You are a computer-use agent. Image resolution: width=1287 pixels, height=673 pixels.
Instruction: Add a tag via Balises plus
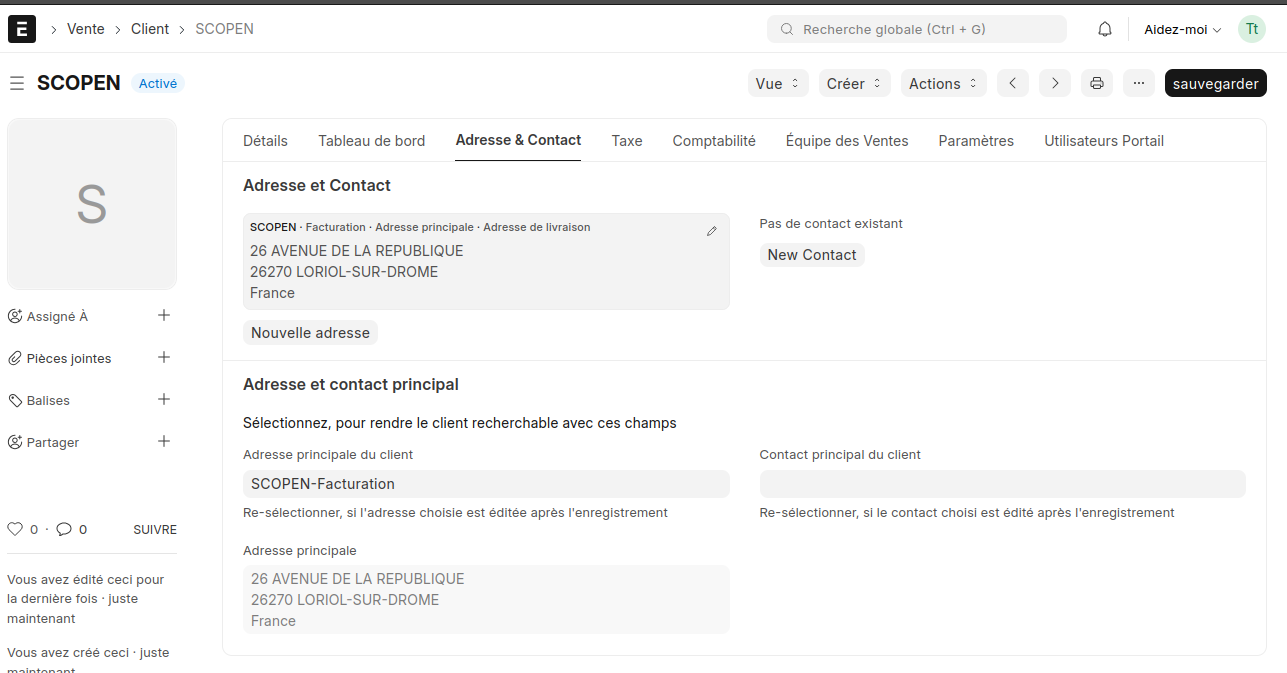pos(165,399)
